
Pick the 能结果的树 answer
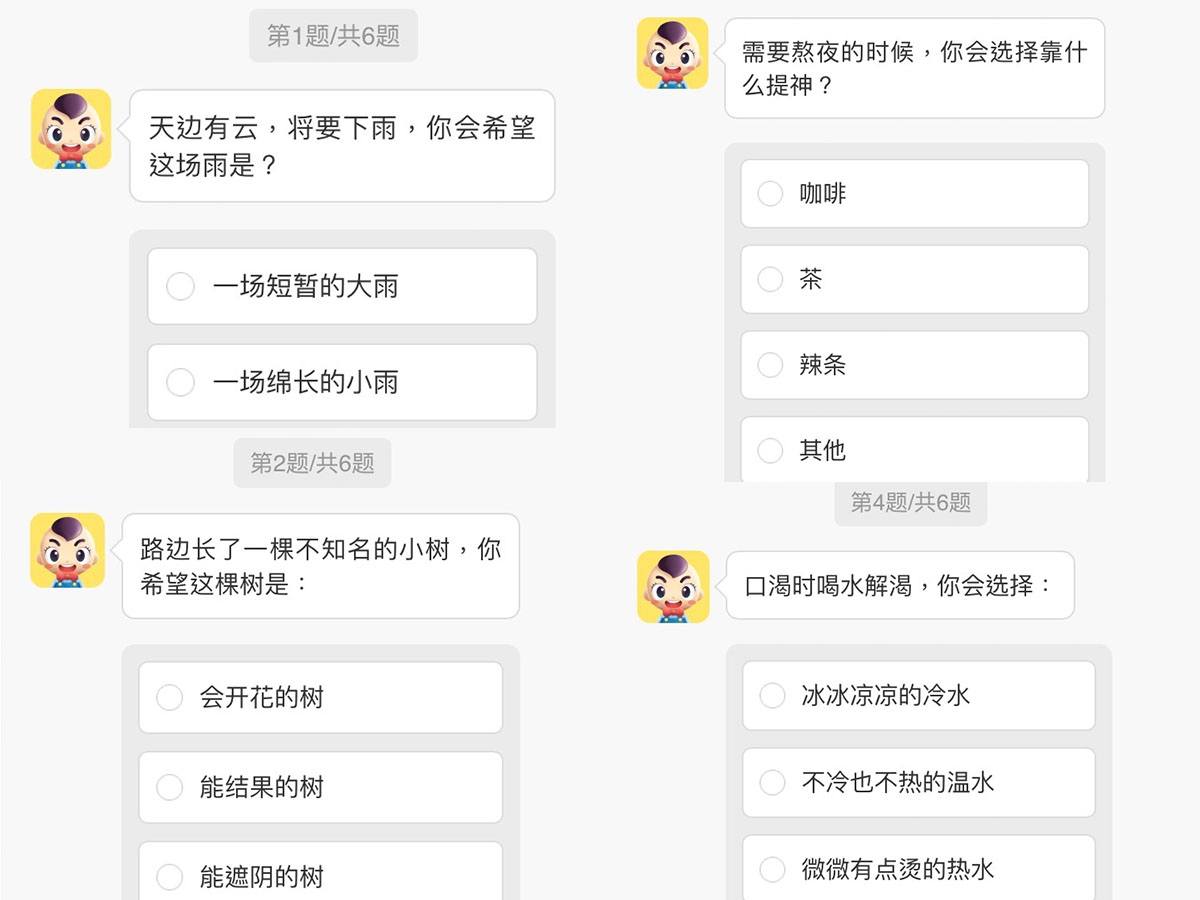coord(170,787)
